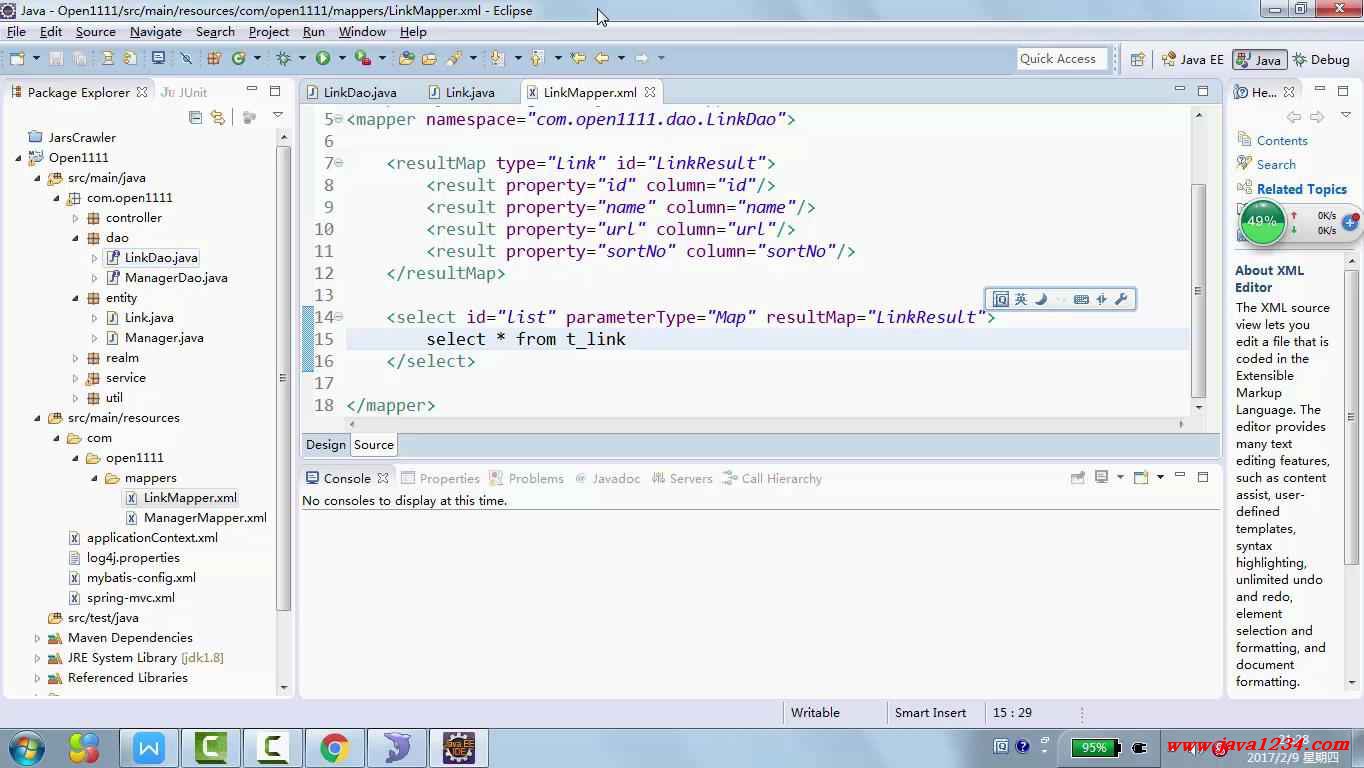The width and height of the screenshot is (1364, 768).
Task: Click the Open Console monitor toolbar icon
Action: [x=158, y=59]
